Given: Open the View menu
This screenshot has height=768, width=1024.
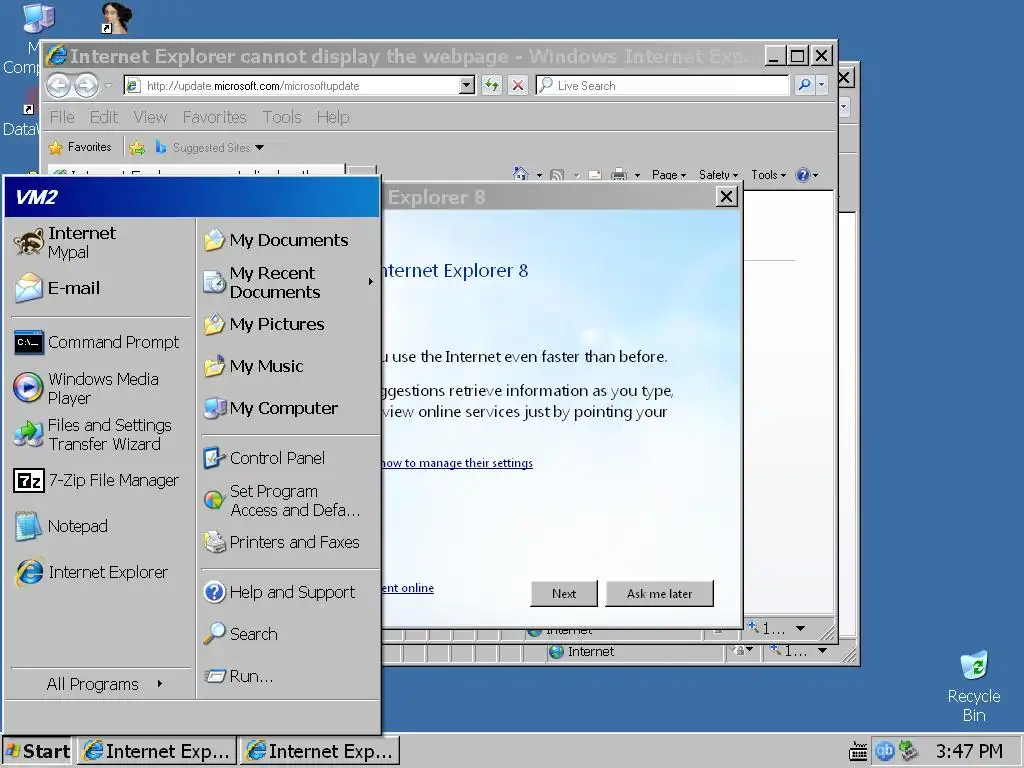Looking at the screenshot, I should (x=150, y=117).
